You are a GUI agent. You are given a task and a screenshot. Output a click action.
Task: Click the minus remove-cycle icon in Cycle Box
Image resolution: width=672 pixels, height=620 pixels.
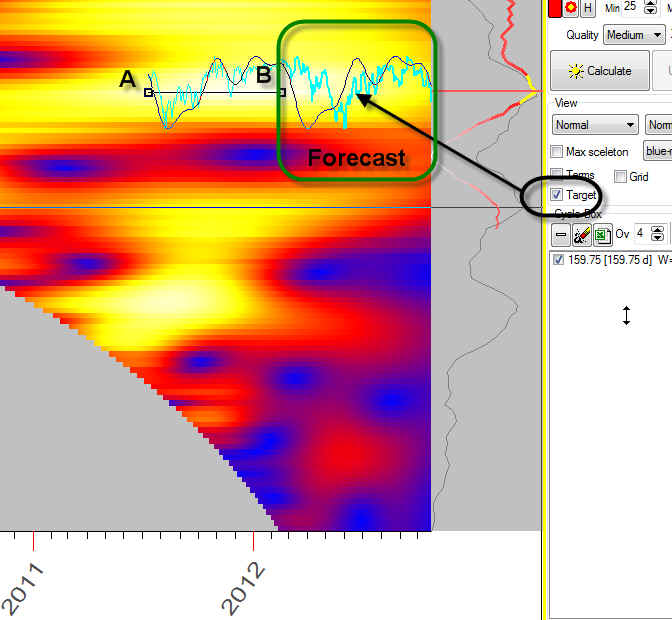[562, 235]
